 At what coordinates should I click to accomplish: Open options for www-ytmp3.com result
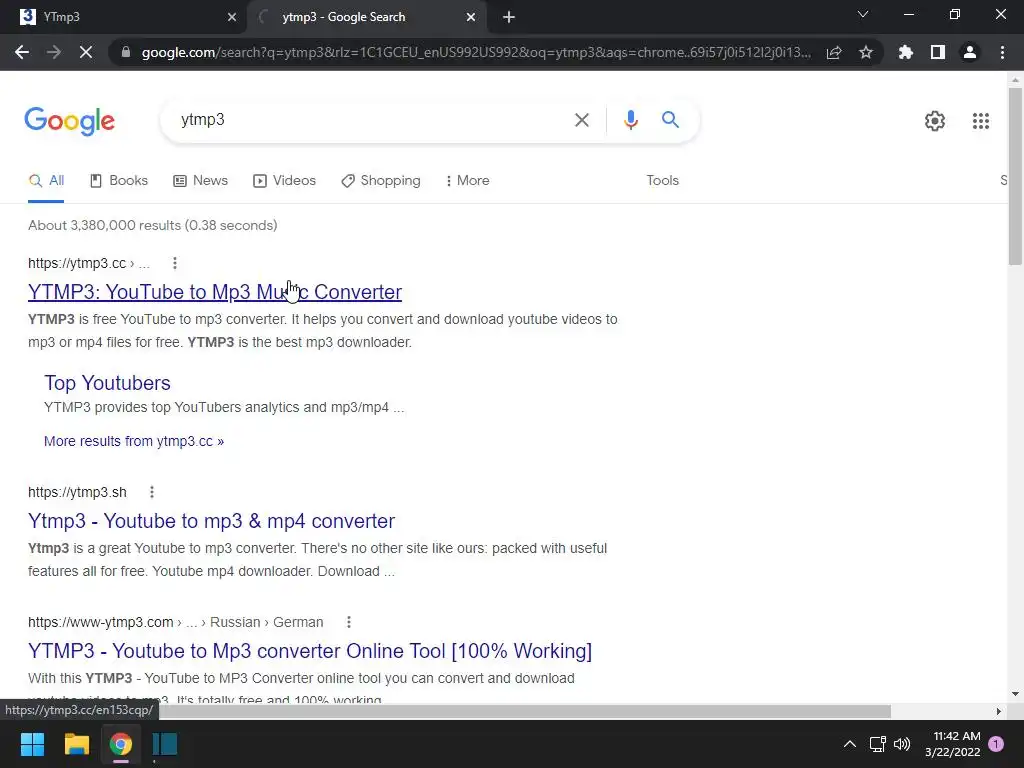pyautogui.click(x=349, y=622)
